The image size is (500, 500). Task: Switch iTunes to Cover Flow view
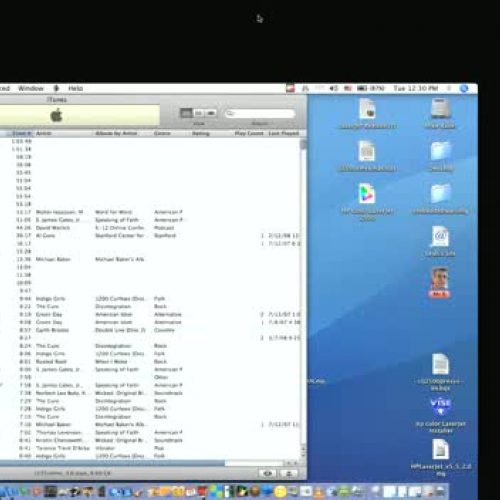tap(211, 113)
